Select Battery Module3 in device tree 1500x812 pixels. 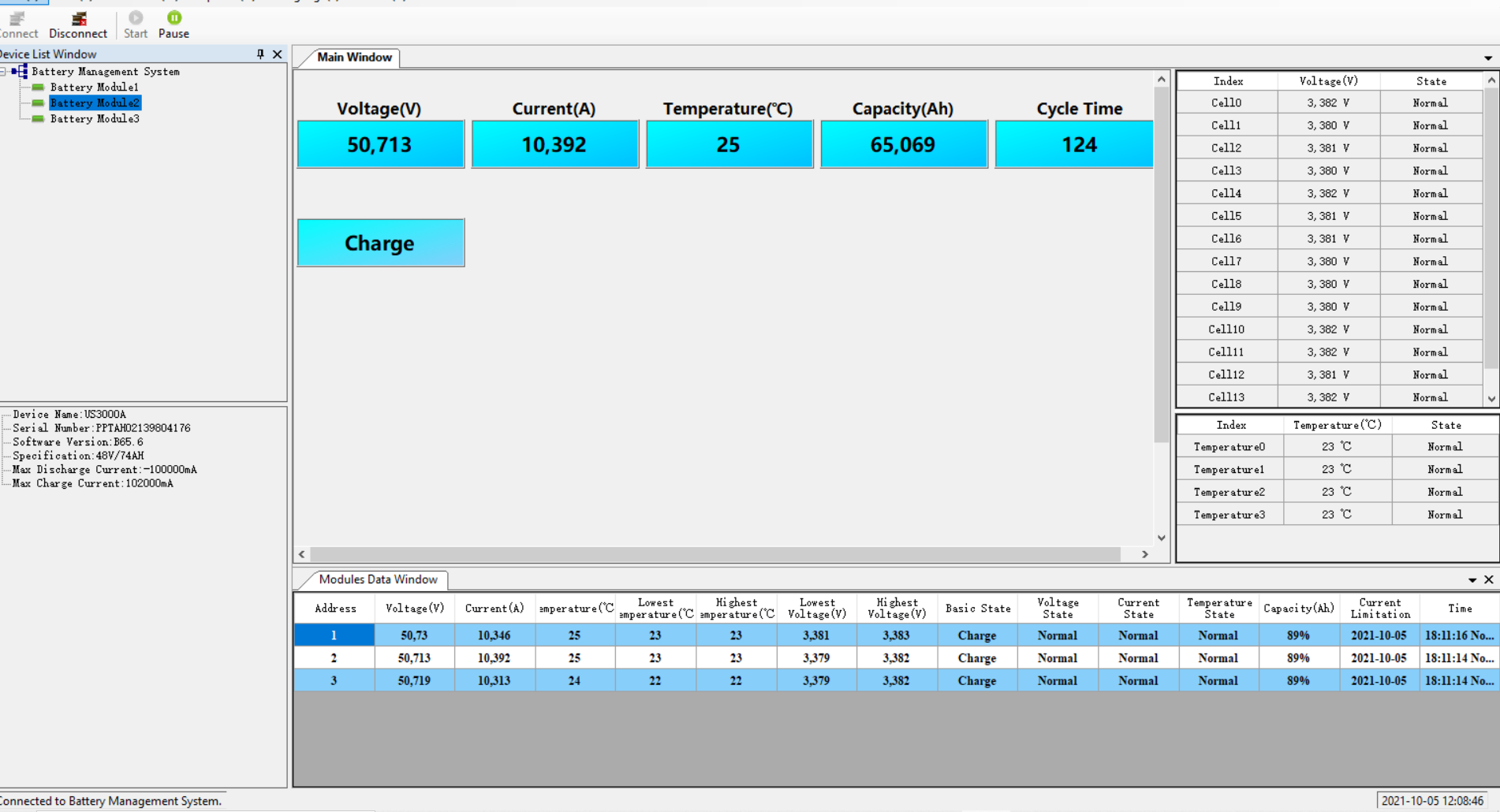coord(95,118)
